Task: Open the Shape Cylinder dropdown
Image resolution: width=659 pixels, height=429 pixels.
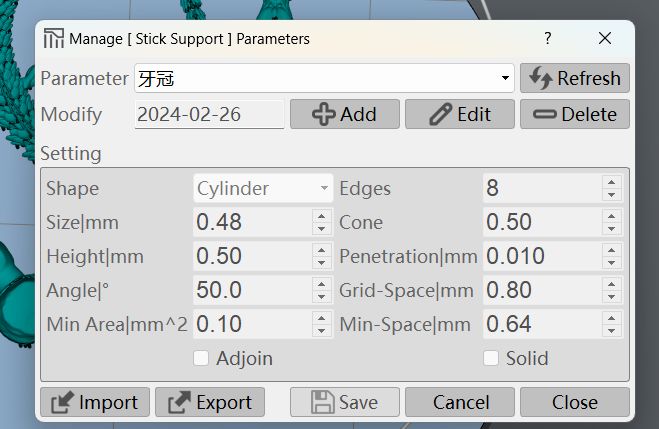Action: [263, 188]
